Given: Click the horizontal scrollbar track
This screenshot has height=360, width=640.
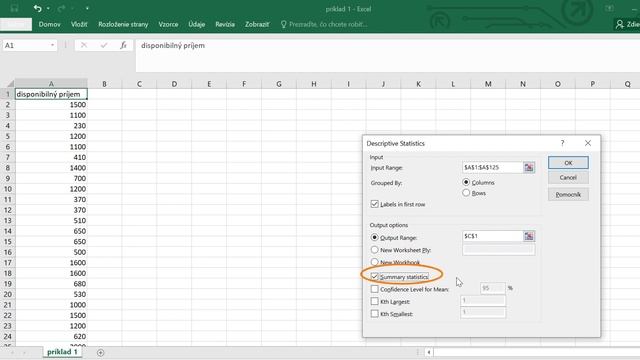Looking at the screenshot, I should coord(536,352).
